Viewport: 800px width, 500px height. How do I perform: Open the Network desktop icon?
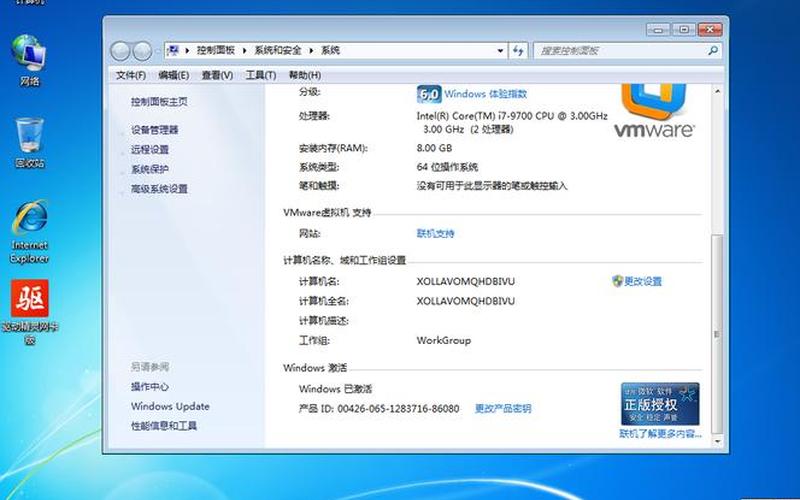point(29,59)
